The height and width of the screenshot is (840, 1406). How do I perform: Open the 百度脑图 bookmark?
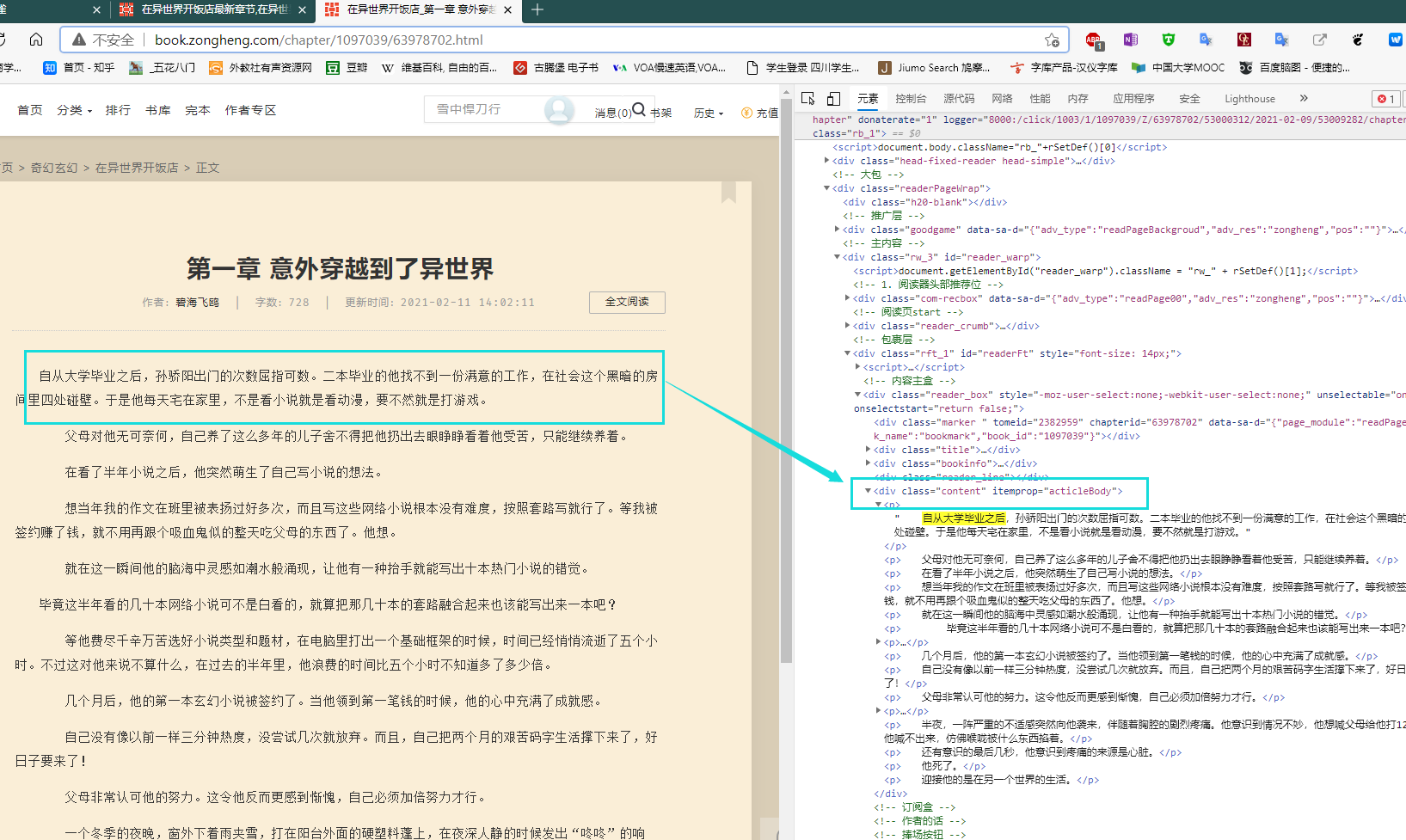click(x=1294, y=67)
